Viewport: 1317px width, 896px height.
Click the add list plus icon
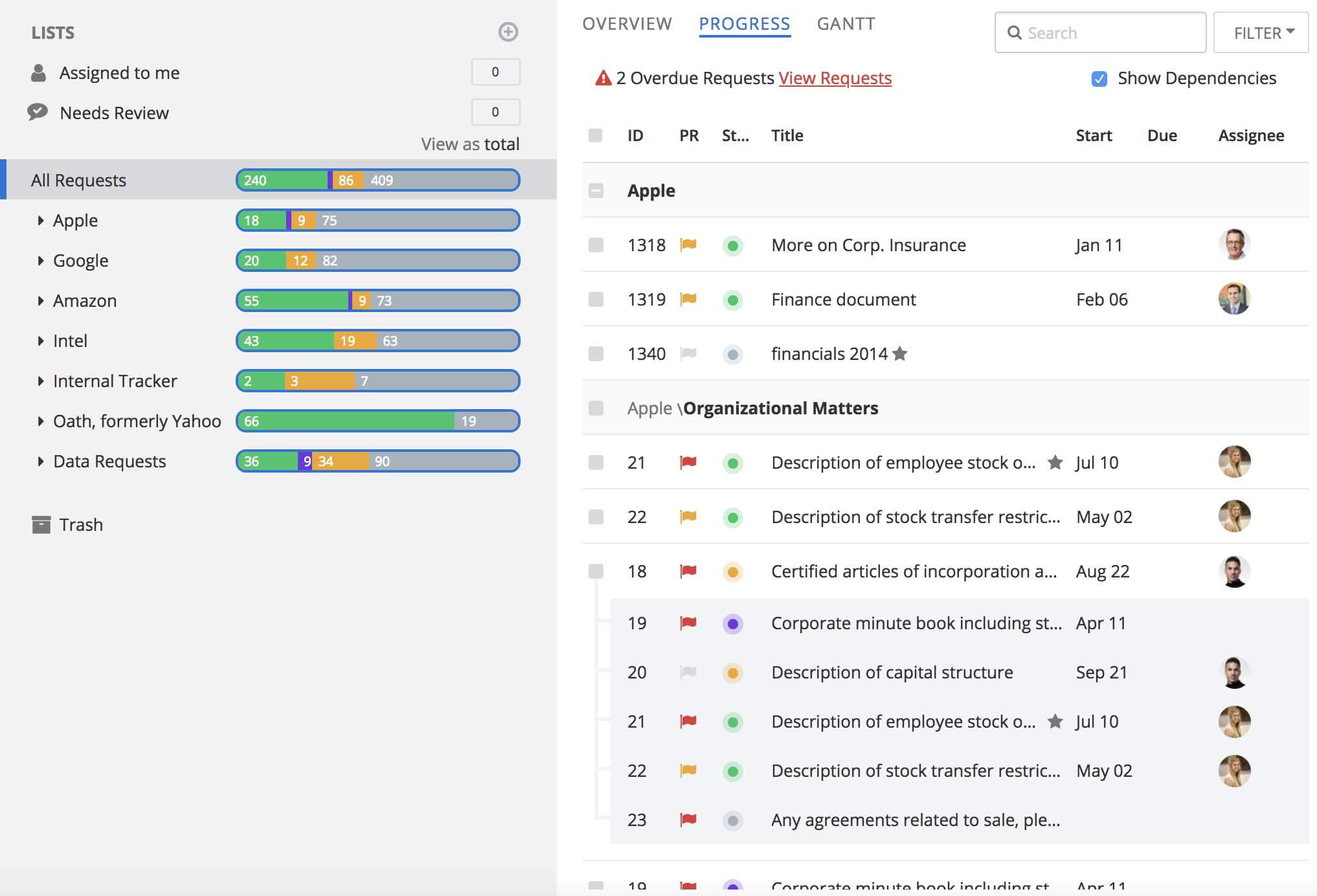(x=508, y=32)
